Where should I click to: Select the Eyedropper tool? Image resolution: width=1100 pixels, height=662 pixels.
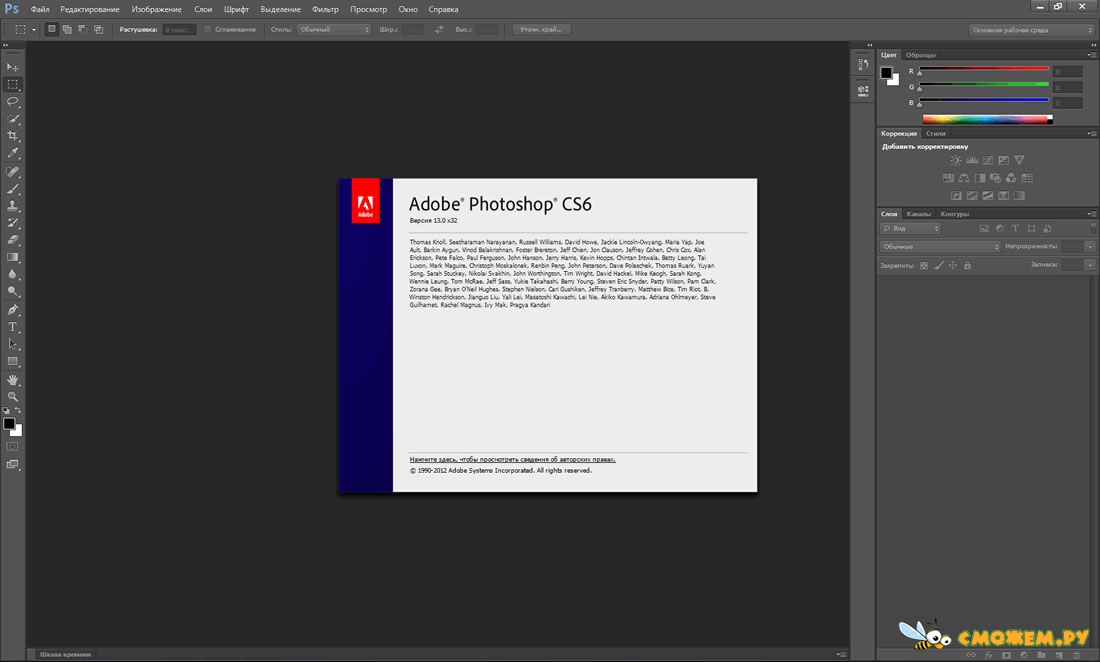click(13, 153)
